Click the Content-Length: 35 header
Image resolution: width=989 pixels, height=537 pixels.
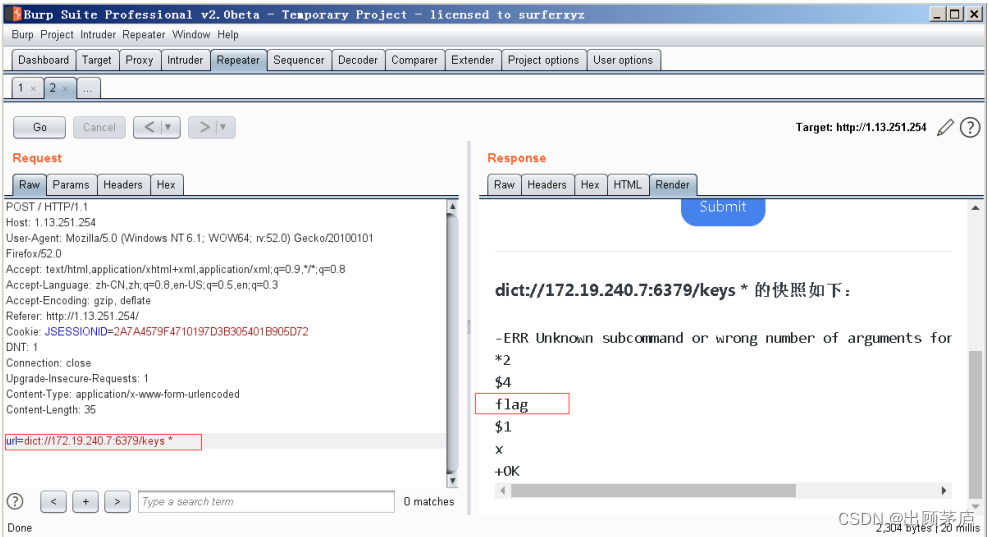click(x=51, y=410)
